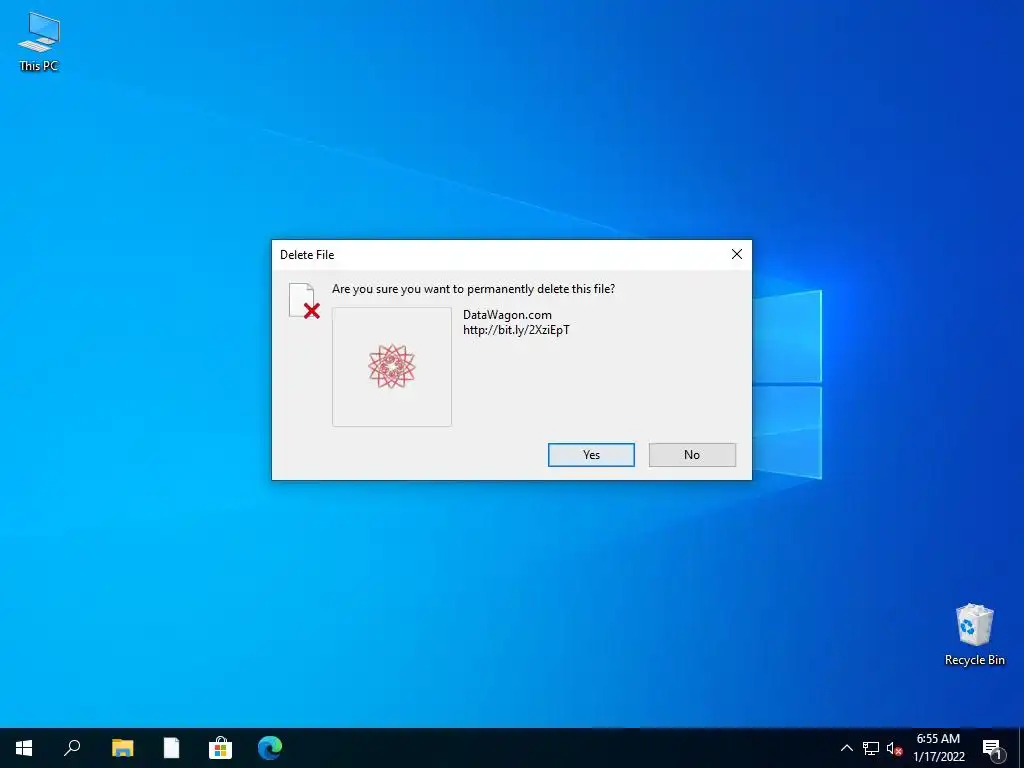The width and height of the screenshot is (1024, 768).
Task: Open the notification center icon
Action: point(992,749)
